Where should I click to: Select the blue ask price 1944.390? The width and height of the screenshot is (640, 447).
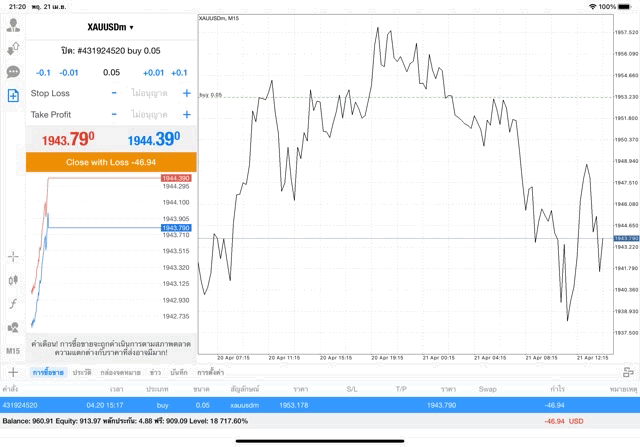click(x=154, y=139)
